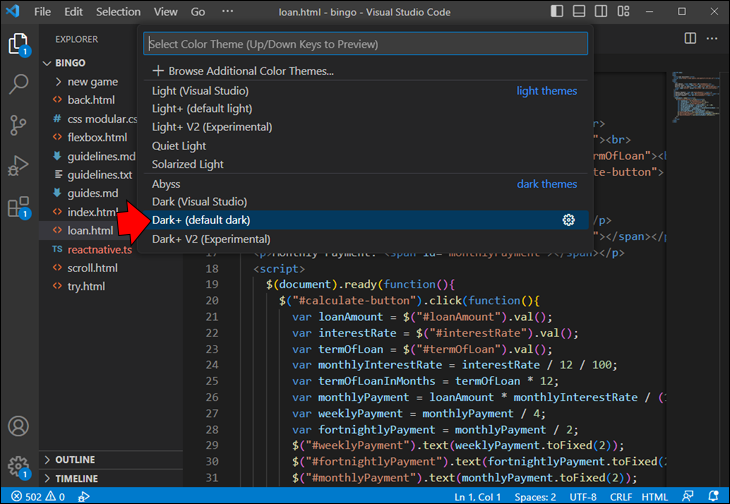730x504 pixels.
Task: Click Browse Additional Color Themes
Action: [x=365, y=71]
